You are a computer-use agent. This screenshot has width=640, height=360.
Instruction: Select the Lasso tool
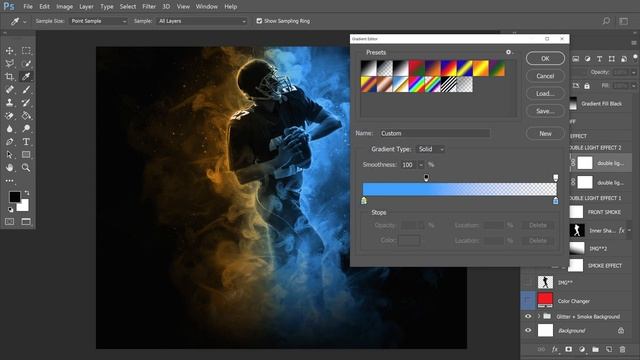[9, 64]
